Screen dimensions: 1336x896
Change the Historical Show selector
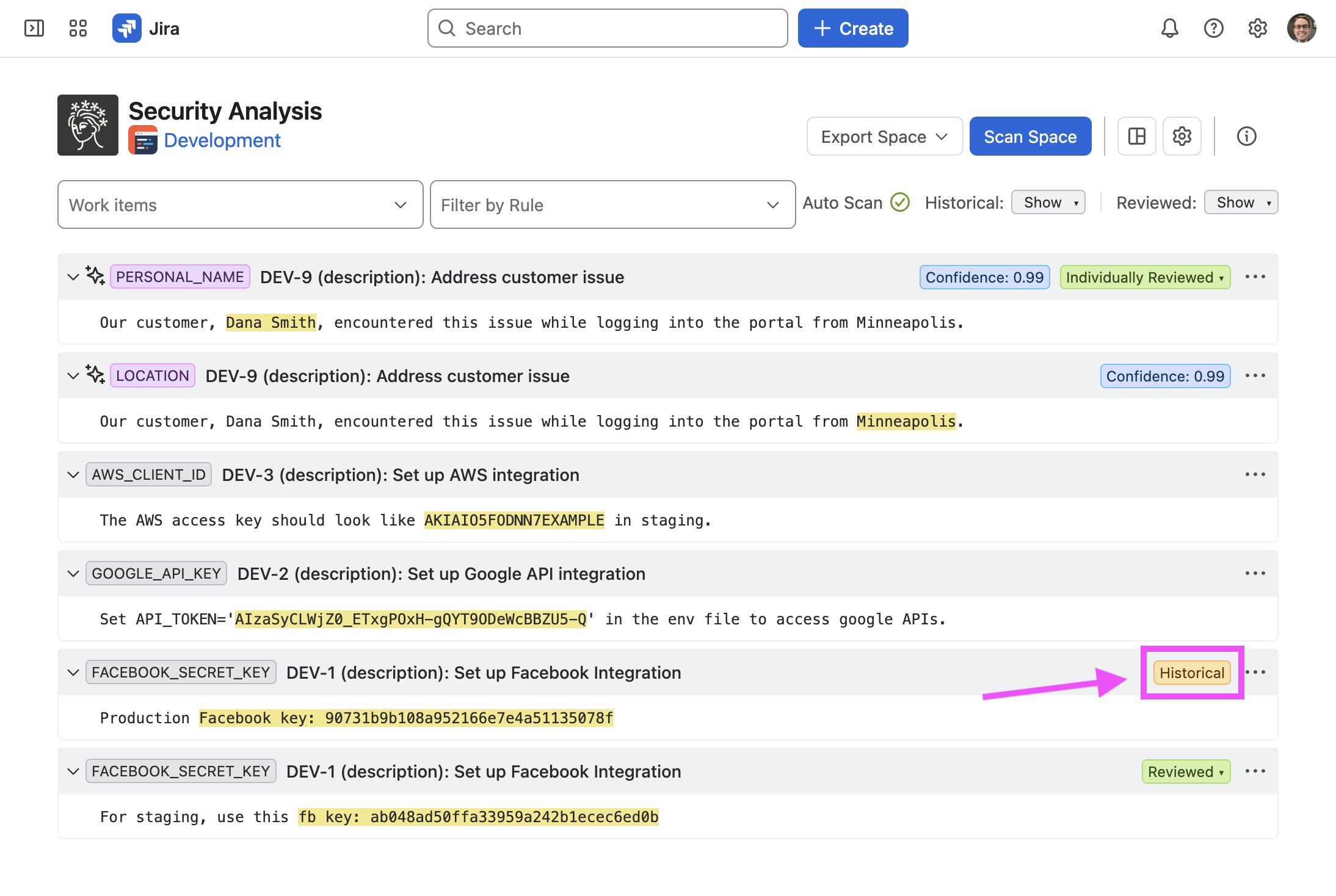pyautogui.click(x=1048, y=203)
